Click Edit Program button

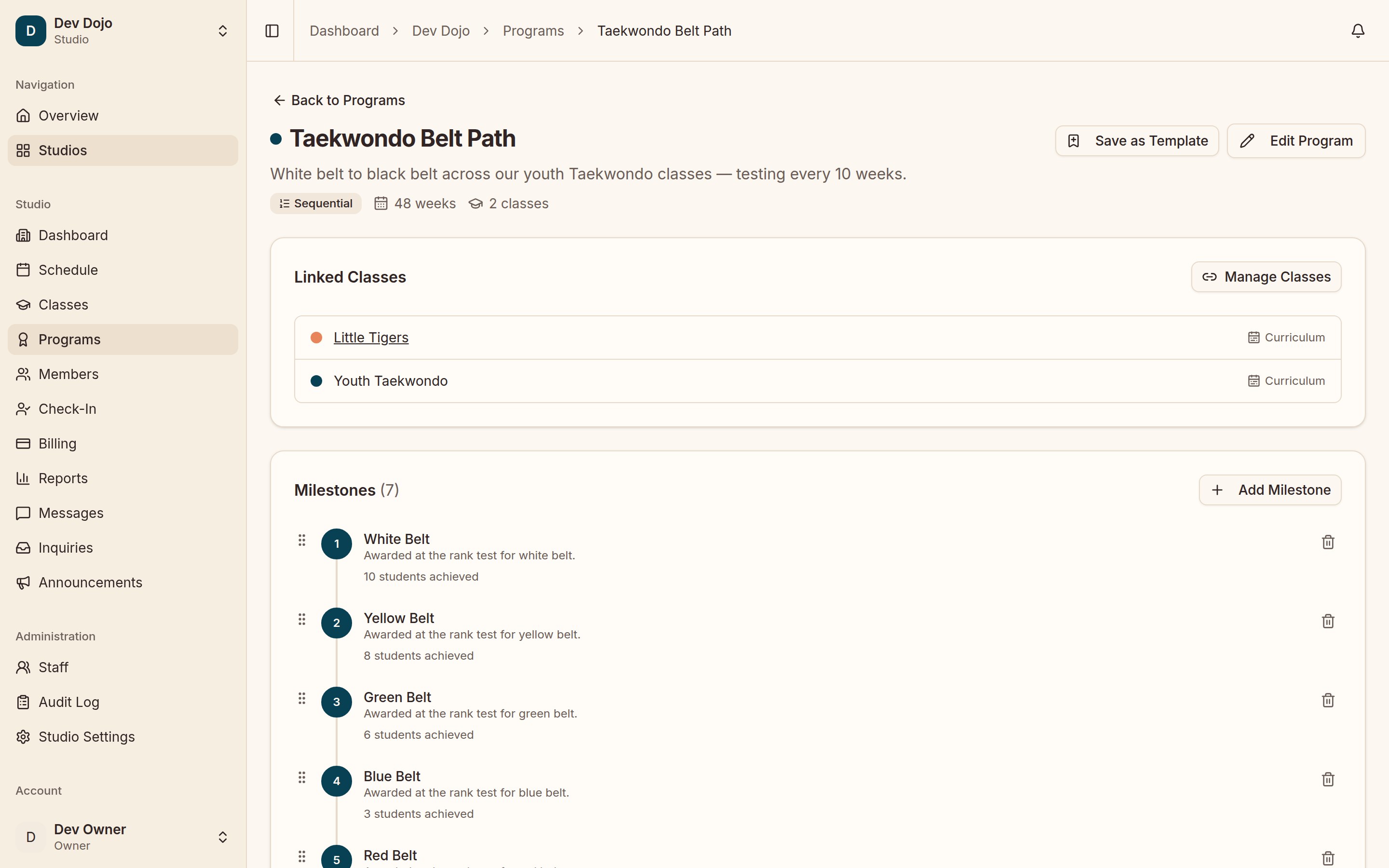1296,141
